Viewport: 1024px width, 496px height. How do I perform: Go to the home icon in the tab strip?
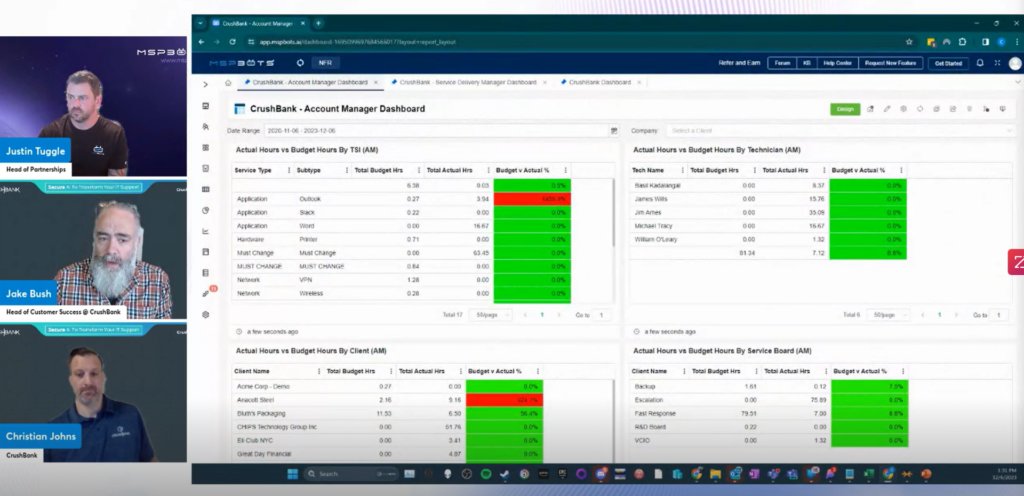click(x=228, y=83)
